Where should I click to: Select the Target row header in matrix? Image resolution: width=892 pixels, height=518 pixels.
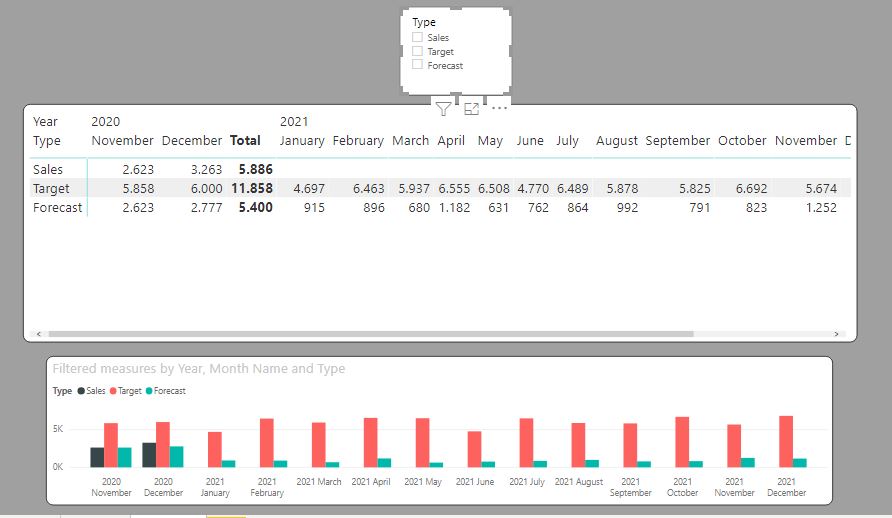pyautogui.click(x=51, y=189)
